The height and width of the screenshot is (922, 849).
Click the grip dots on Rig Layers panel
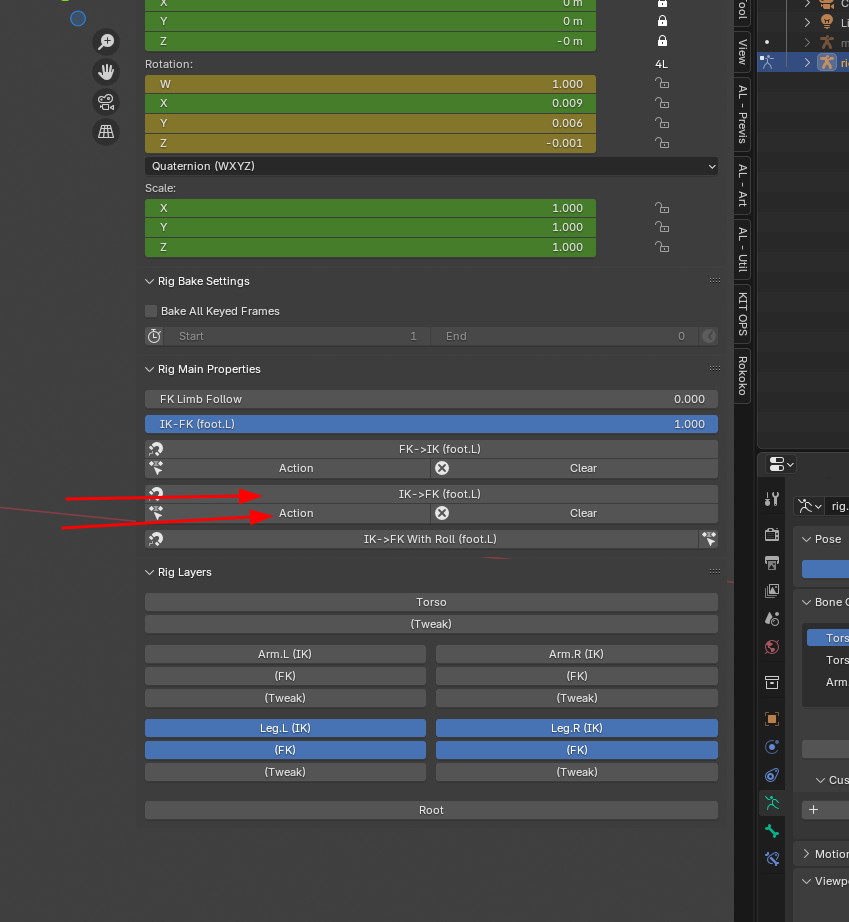pyautogui.click(x=714, y=572)
